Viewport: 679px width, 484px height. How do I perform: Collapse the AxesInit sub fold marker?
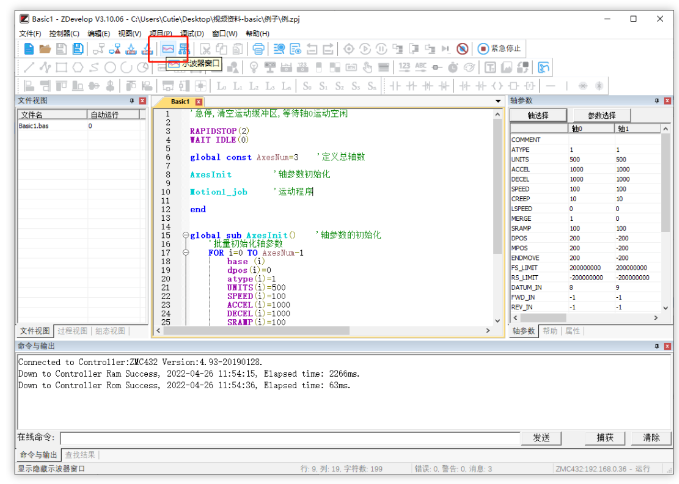click(186, 235)
